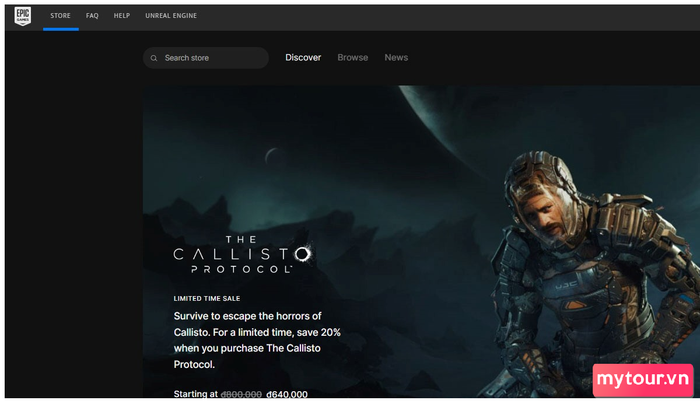Click the Search store input field

206,58
